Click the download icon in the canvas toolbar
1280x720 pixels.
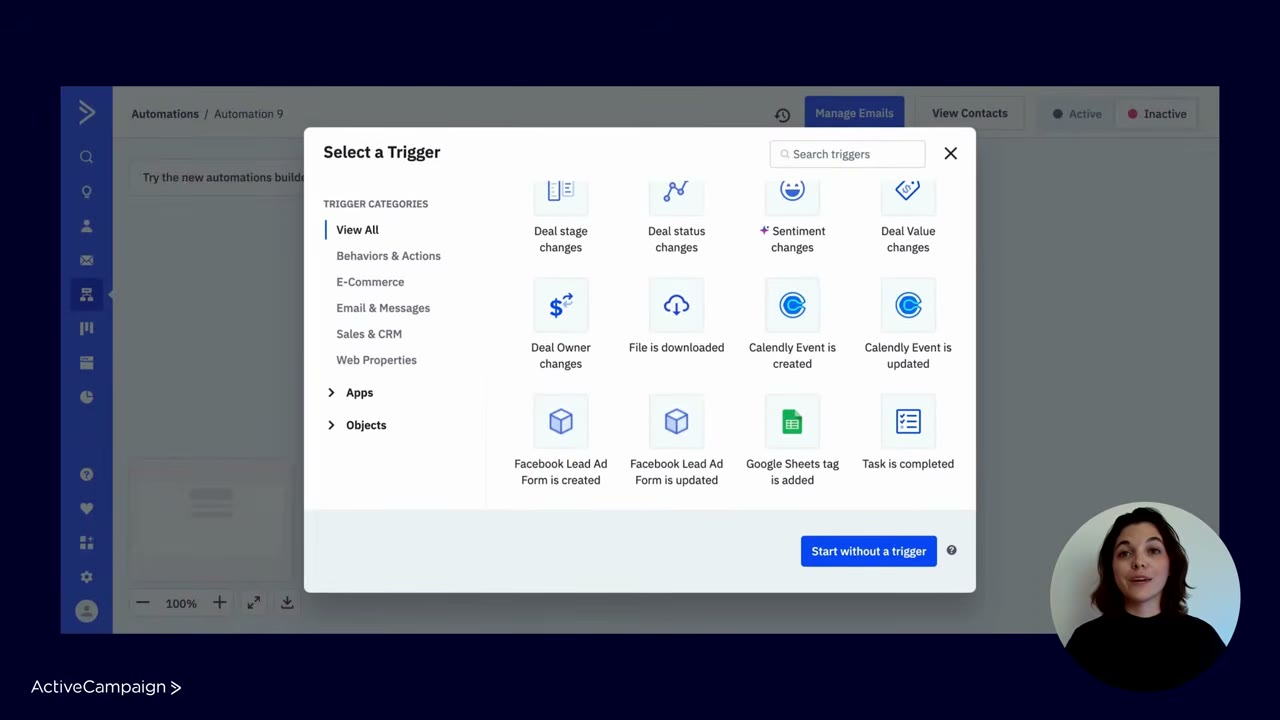pos(287,603)
